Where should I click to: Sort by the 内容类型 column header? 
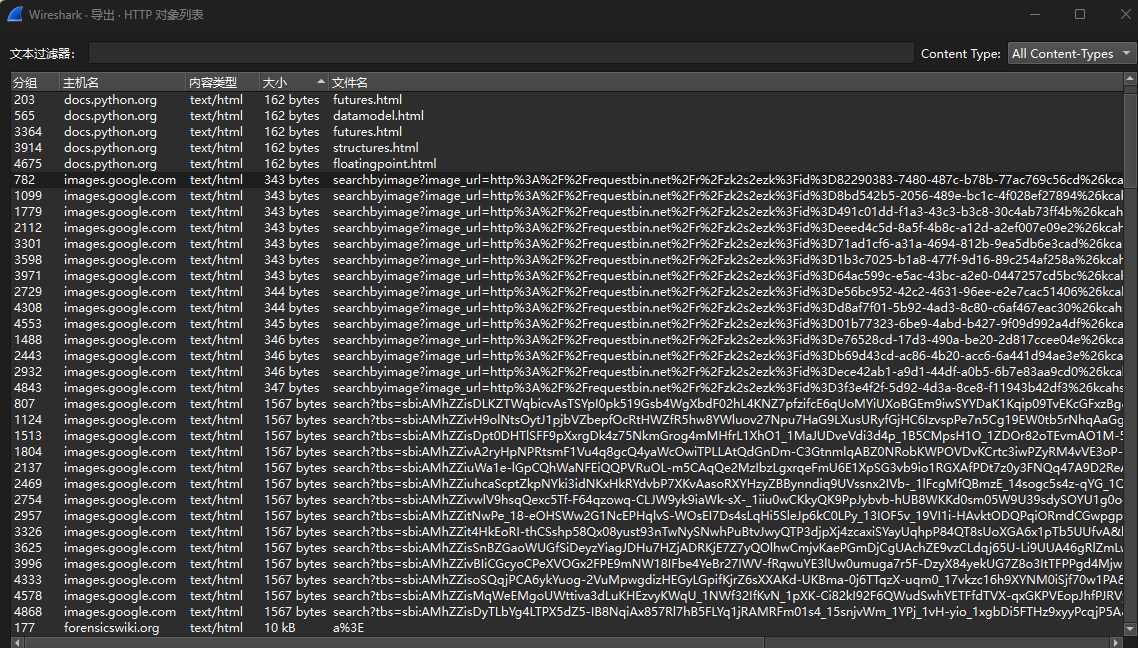click(x=222, y=83)
